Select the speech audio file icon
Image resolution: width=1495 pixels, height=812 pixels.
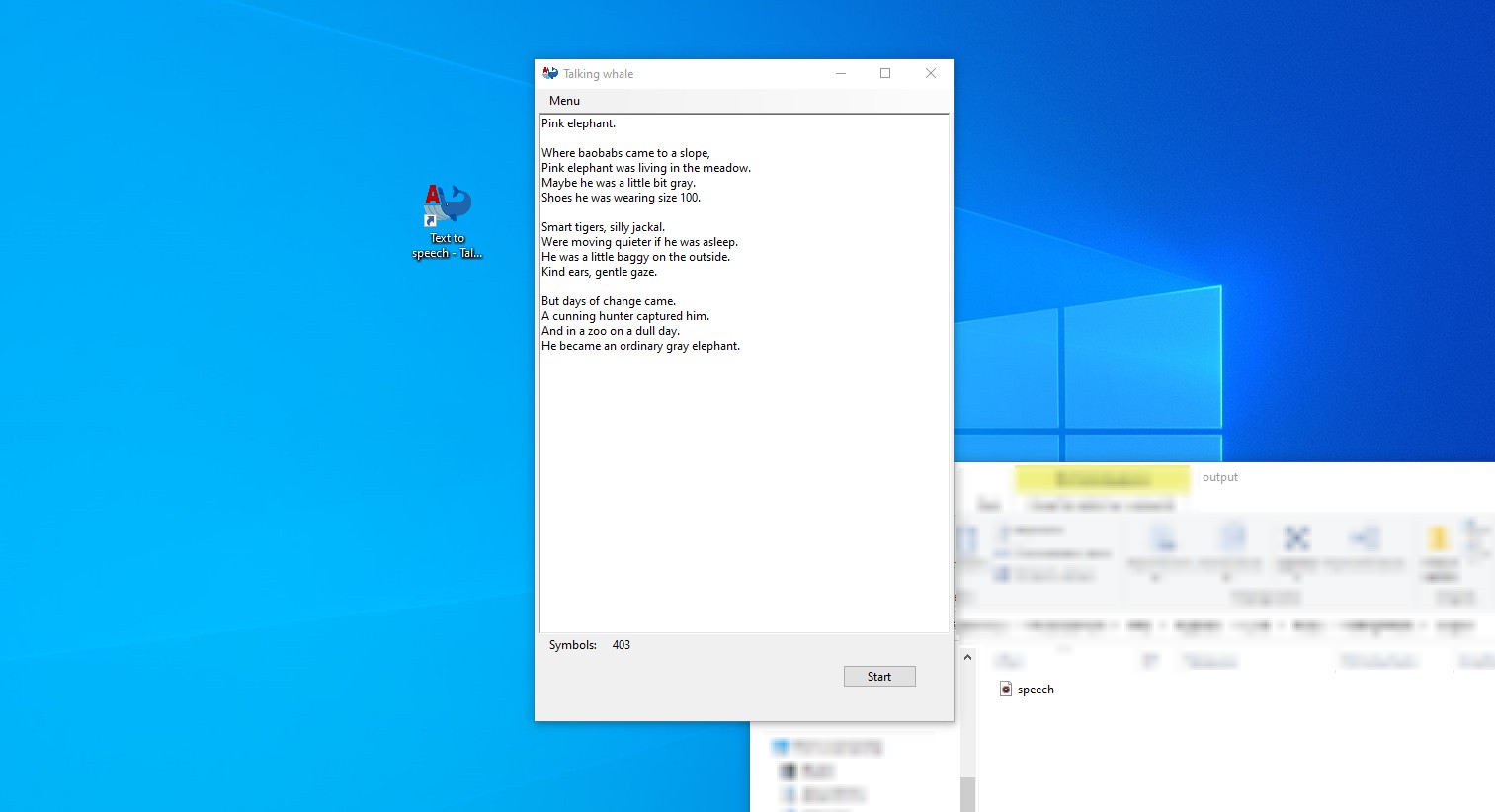point(1006,689)
